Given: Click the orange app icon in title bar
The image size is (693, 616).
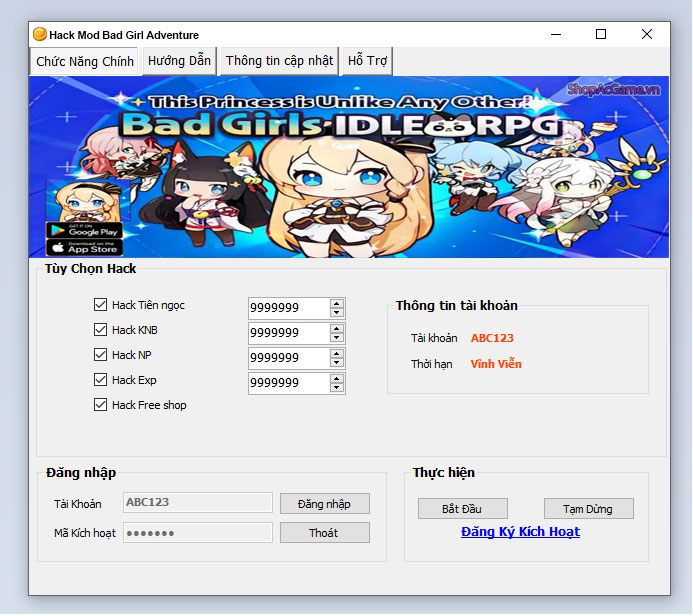Looking at the screenshot, I should [x=40, y=34].
